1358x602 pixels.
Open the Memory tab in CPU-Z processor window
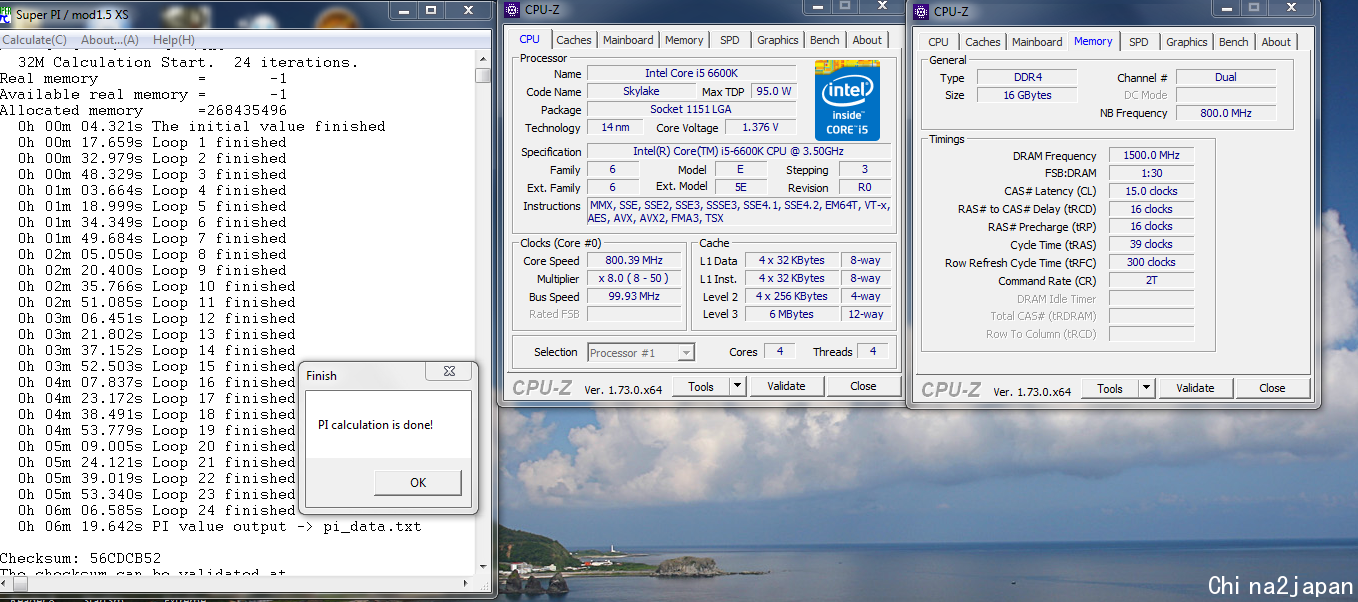coord(684,40)
